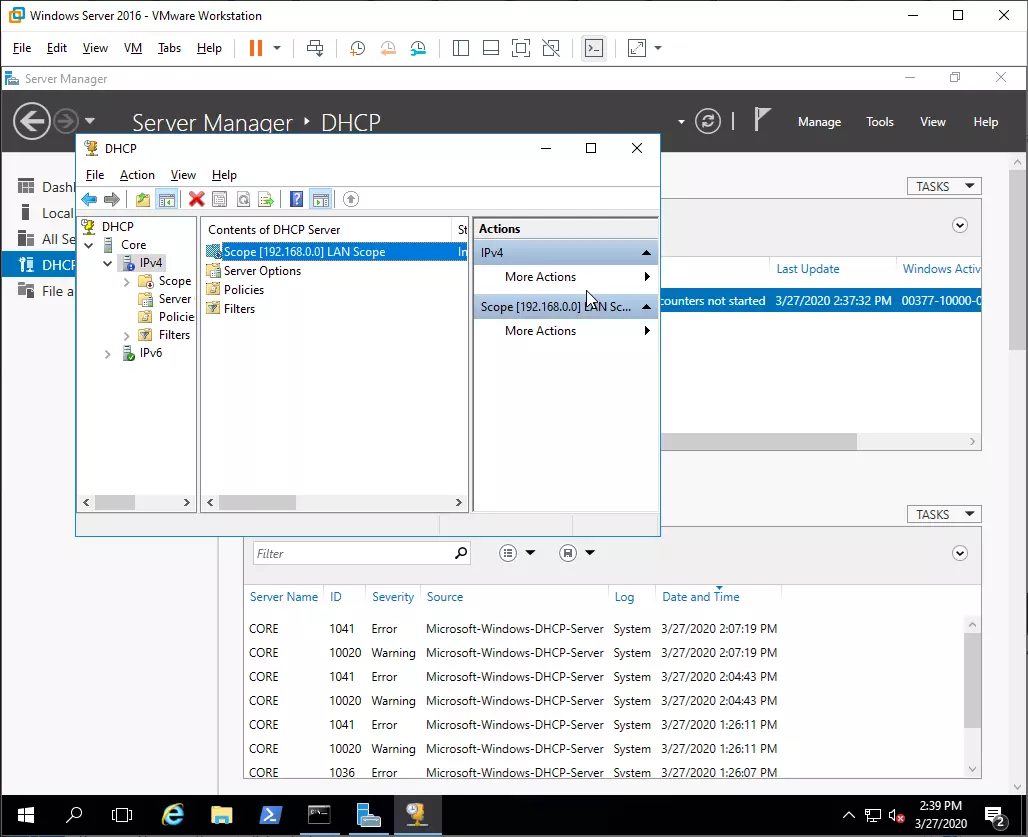Open More Actions under IPv4

[566, 277]
